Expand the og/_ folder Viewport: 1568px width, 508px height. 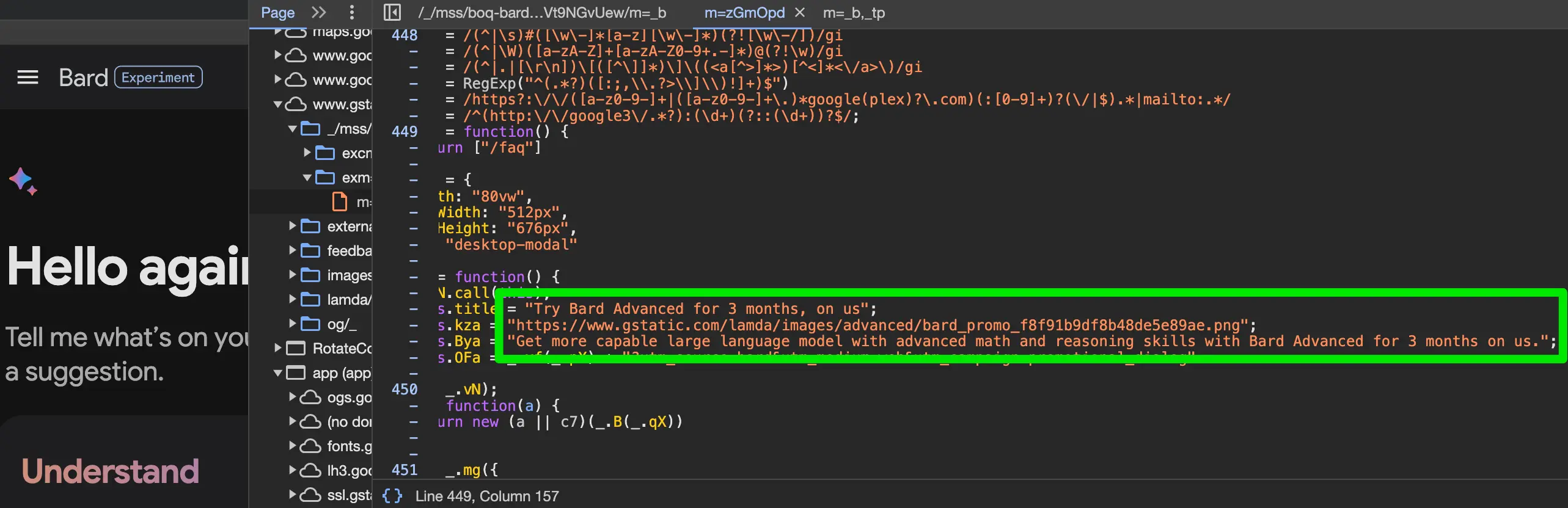click(x=293, y=324)
